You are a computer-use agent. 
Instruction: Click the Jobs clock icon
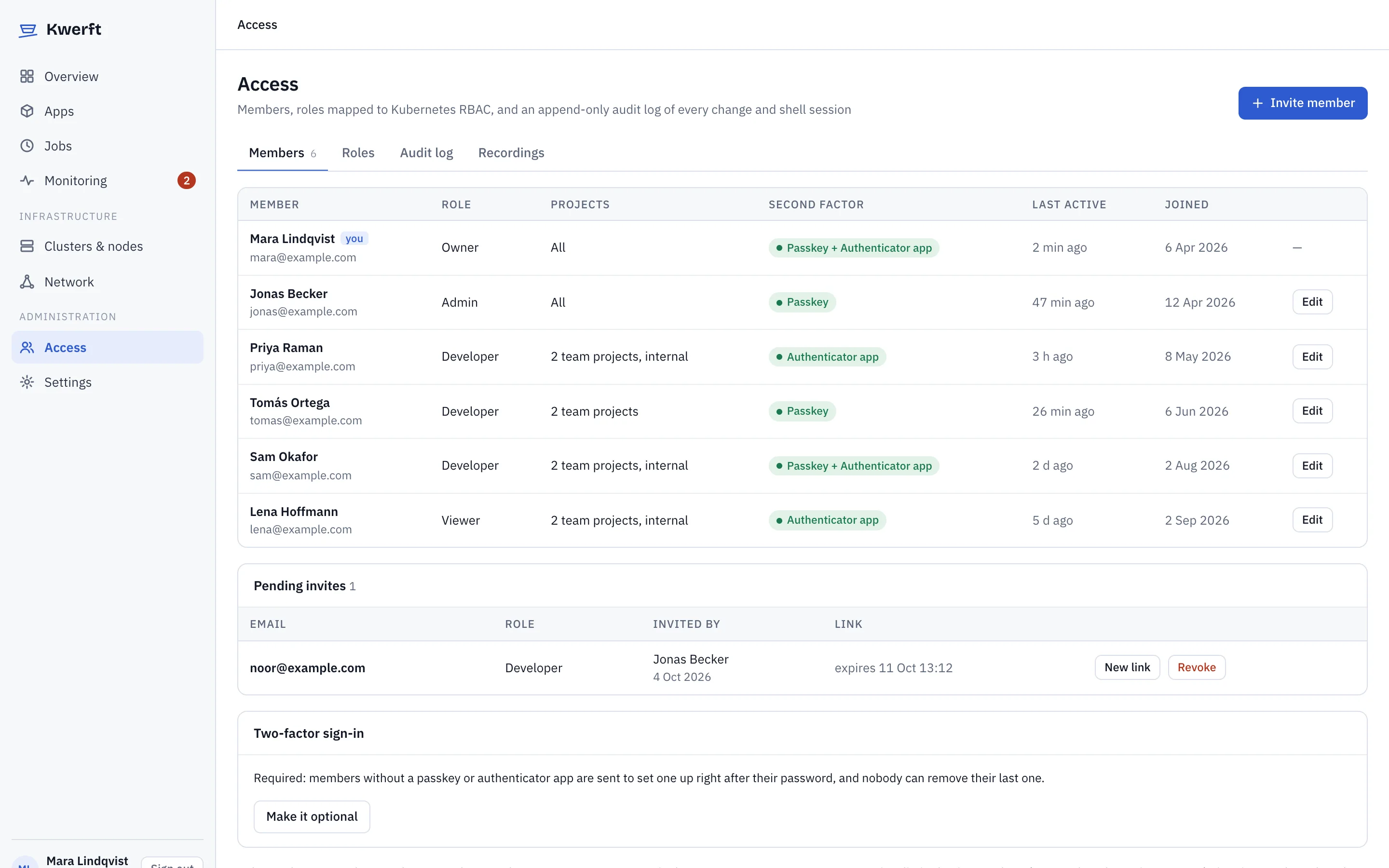27,146
